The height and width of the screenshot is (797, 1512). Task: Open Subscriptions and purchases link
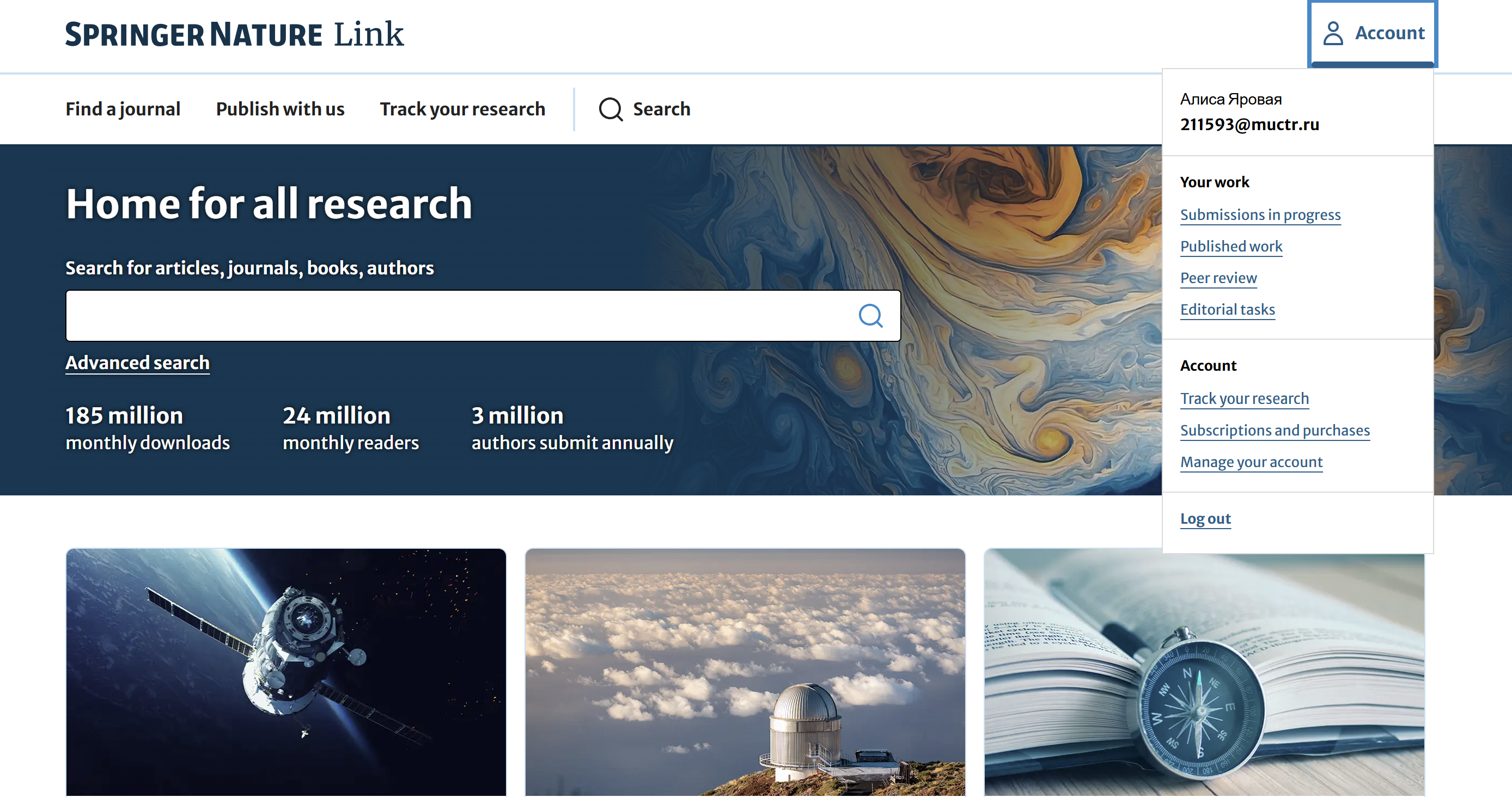(x=1275, y=431)
